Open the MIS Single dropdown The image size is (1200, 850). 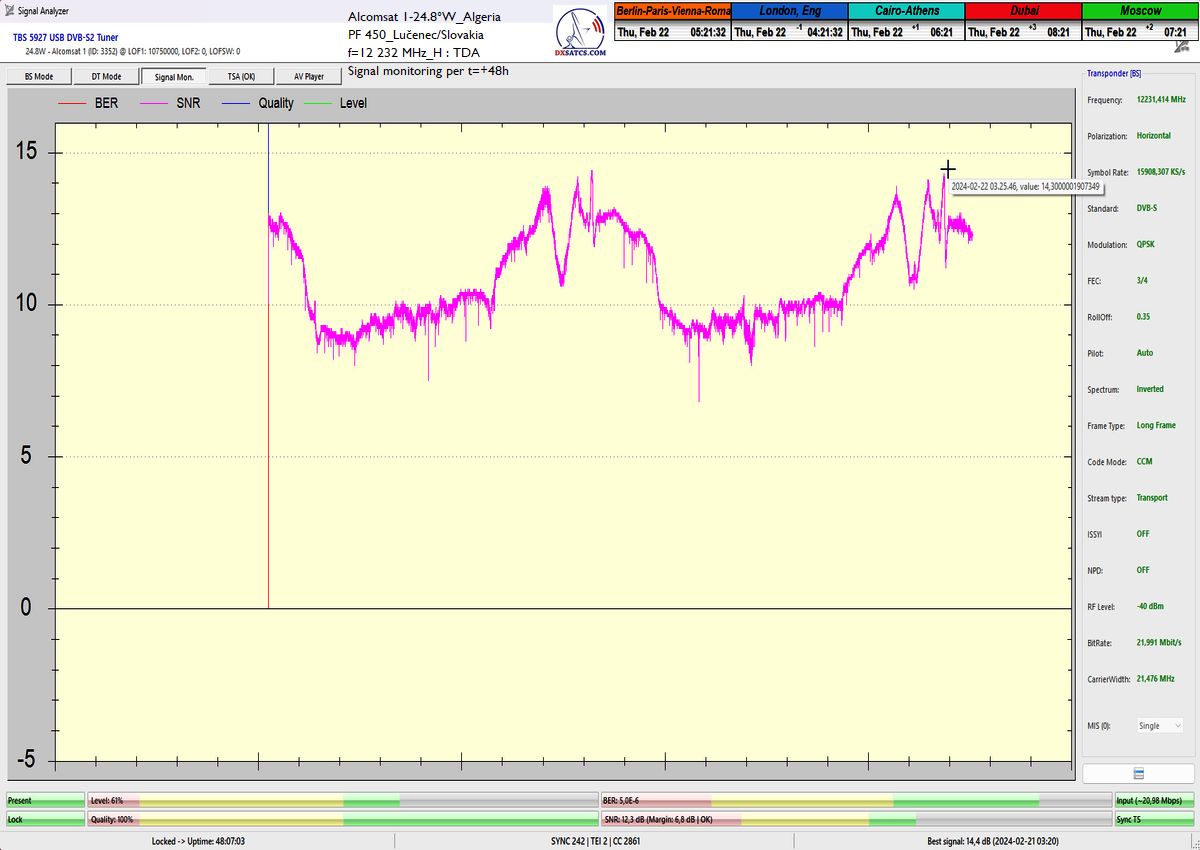coord(1158,726)
